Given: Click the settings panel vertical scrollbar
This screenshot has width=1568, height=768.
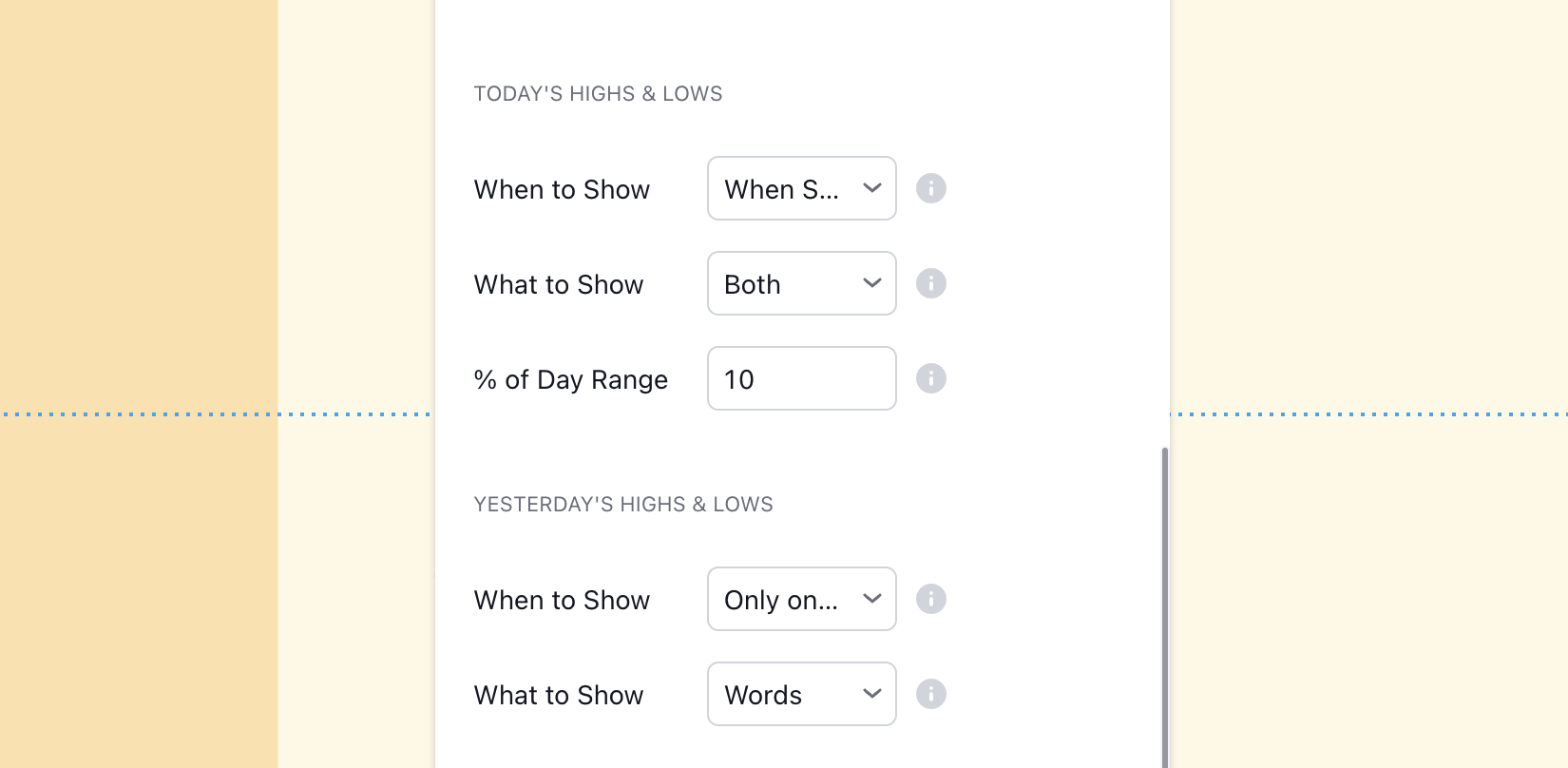Looking at the screenshot, I should (x=1164, y=608).
